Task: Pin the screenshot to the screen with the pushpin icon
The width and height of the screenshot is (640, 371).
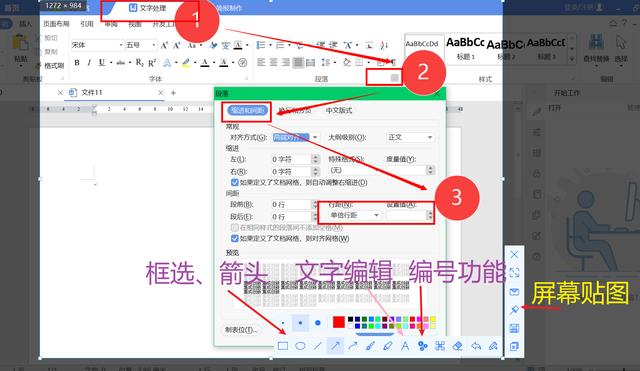Action: click(x=514, y=310)
